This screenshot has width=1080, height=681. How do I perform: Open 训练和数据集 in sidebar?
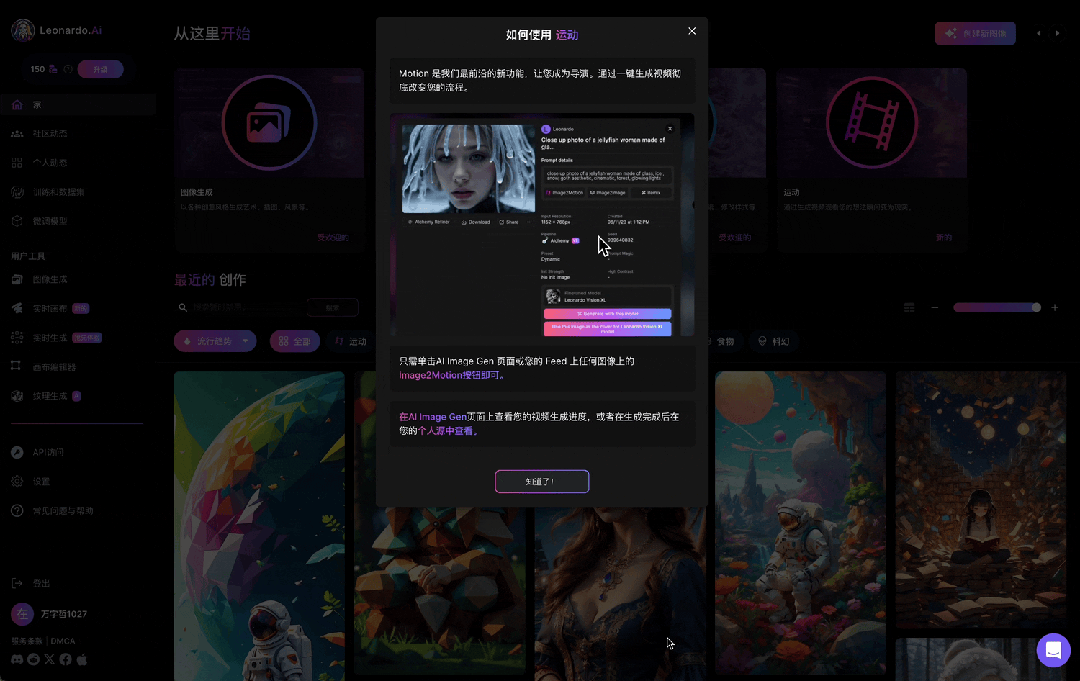(x=58, y=192)
